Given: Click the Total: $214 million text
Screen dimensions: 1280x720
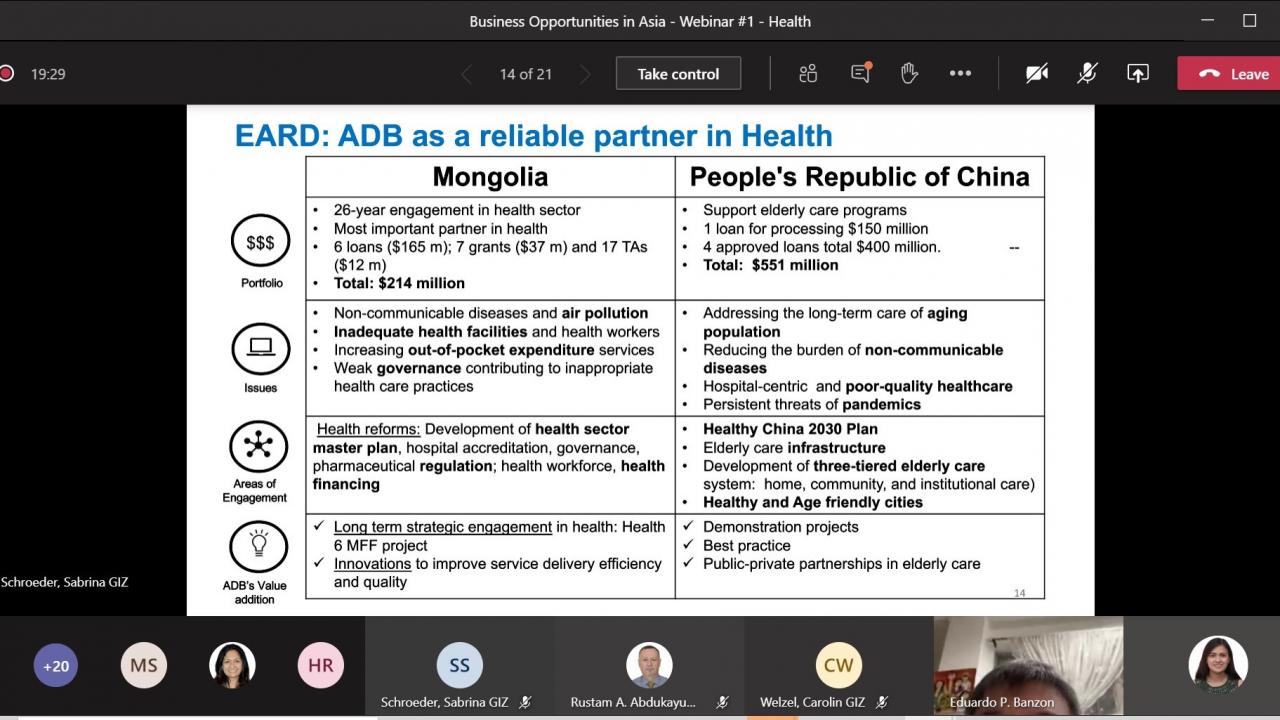Looking at the screenshot, I should (x=399, y=283).
